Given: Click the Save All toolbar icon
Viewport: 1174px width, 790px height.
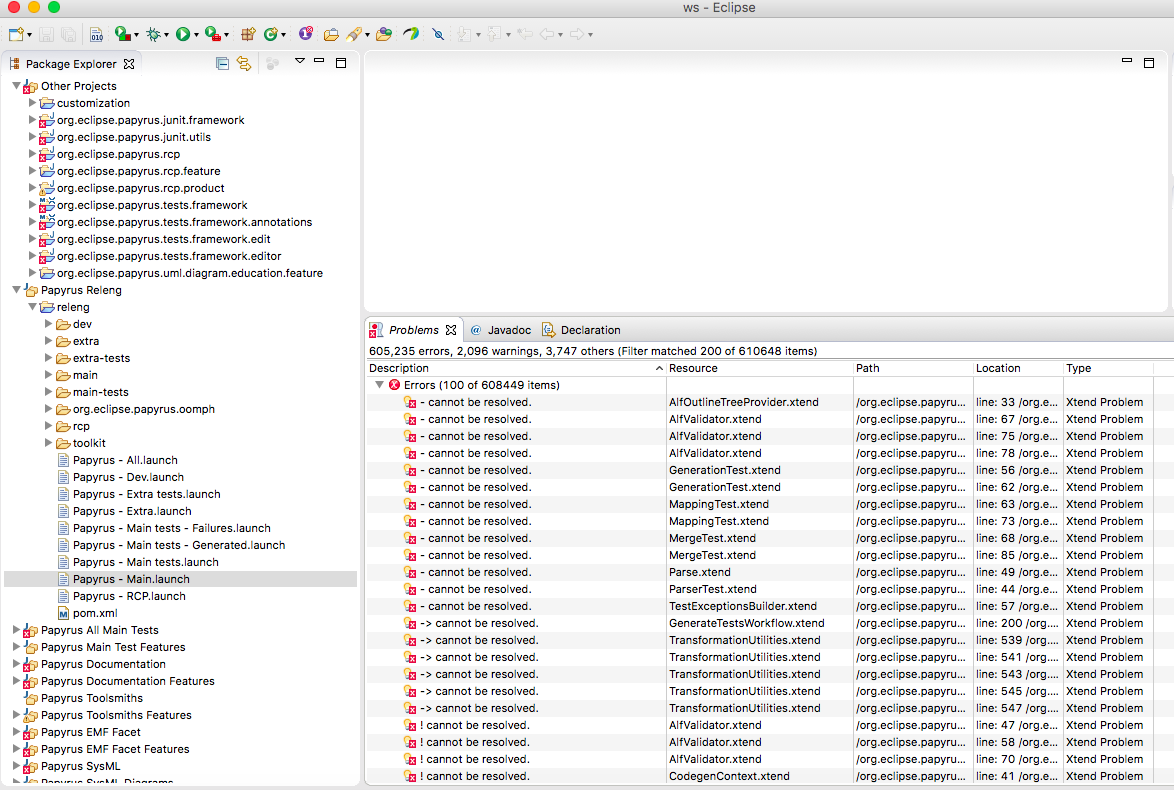Looking at the screenshot, I should (x=68, y=34).
